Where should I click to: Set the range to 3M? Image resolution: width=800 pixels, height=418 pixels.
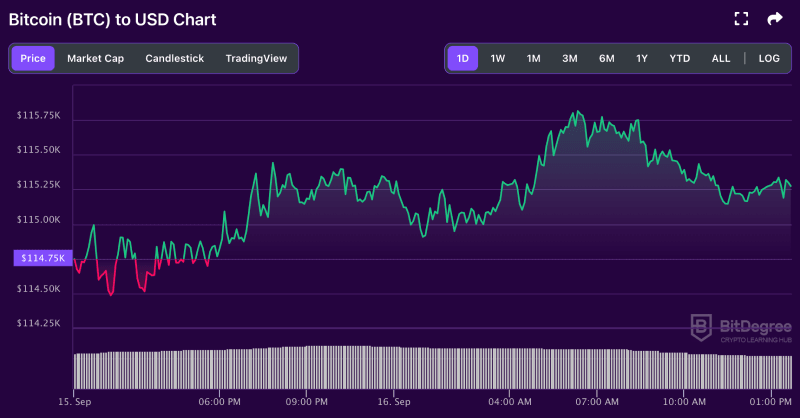coord(569,58)
